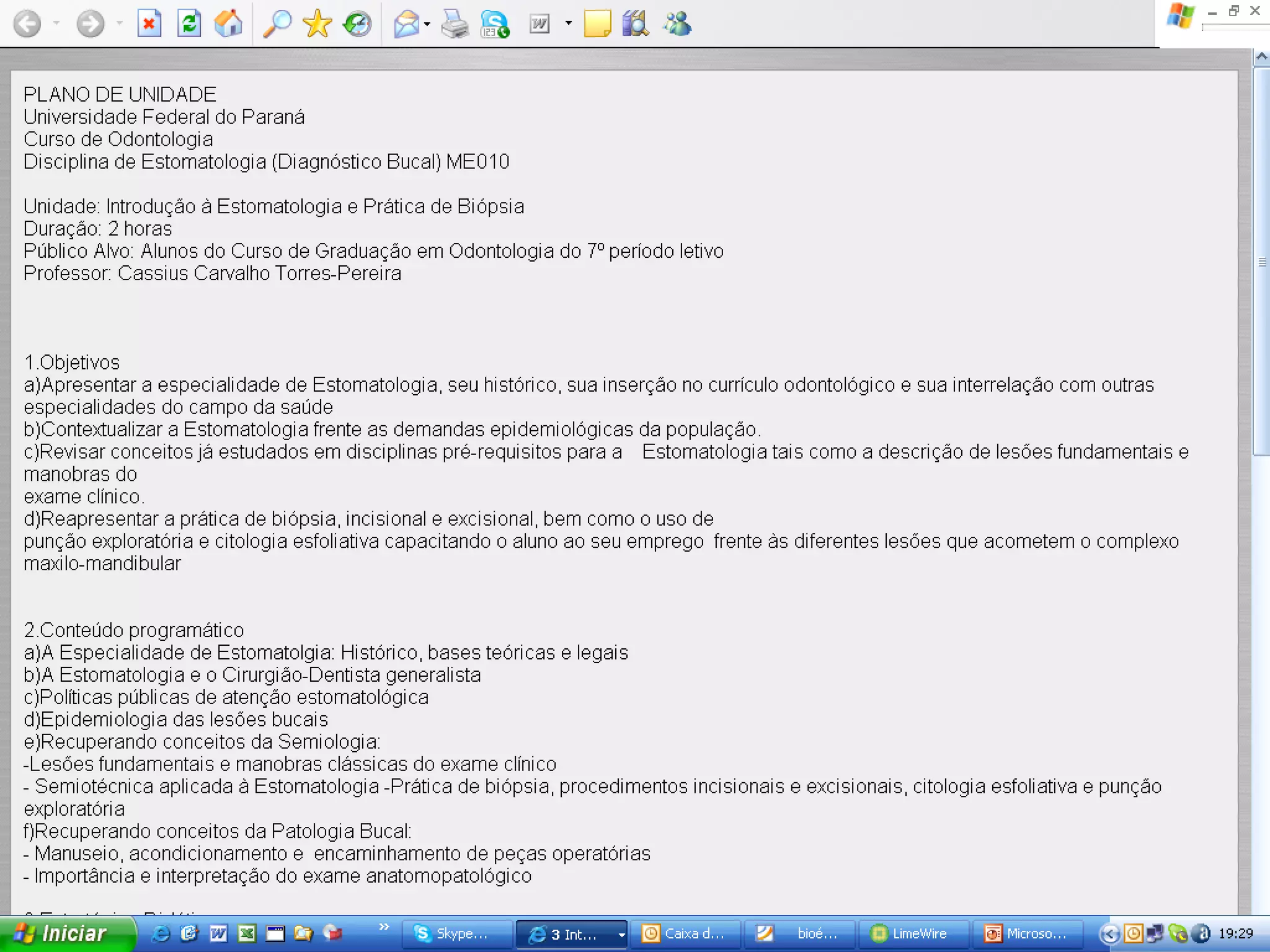Show hidden system tray icons arrow
Image resolution: width=1270 pixels, height=952 pixels.
[x=1109, y=934]
